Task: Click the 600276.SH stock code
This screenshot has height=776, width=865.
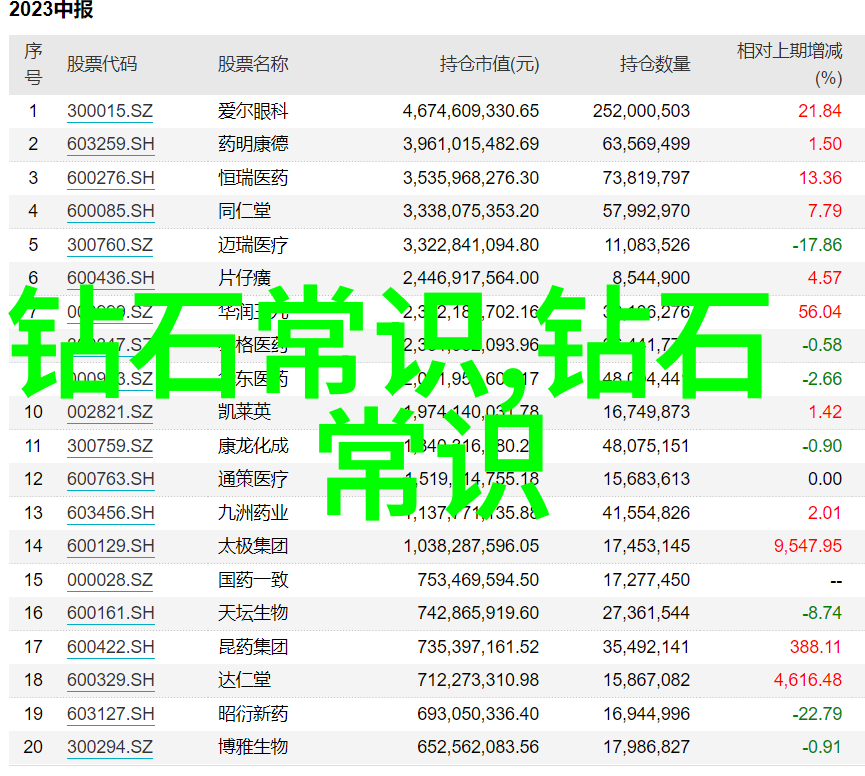Action: [x=110, y=178]
